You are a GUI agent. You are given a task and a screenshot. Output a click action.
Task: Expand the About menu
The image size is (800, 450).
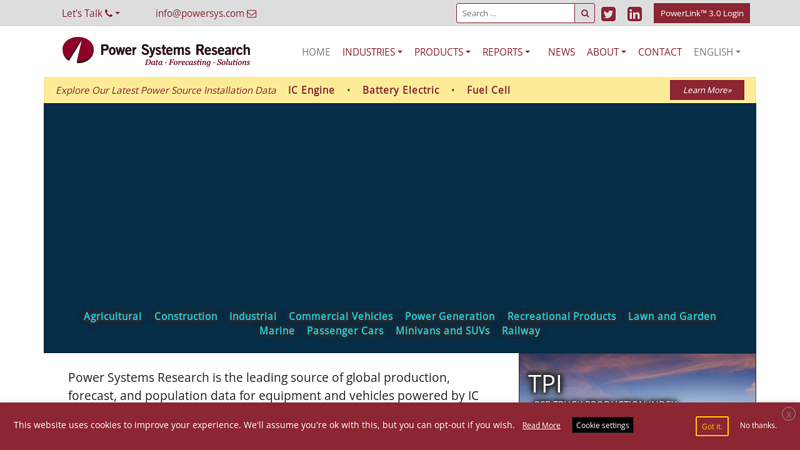(606, 52)
